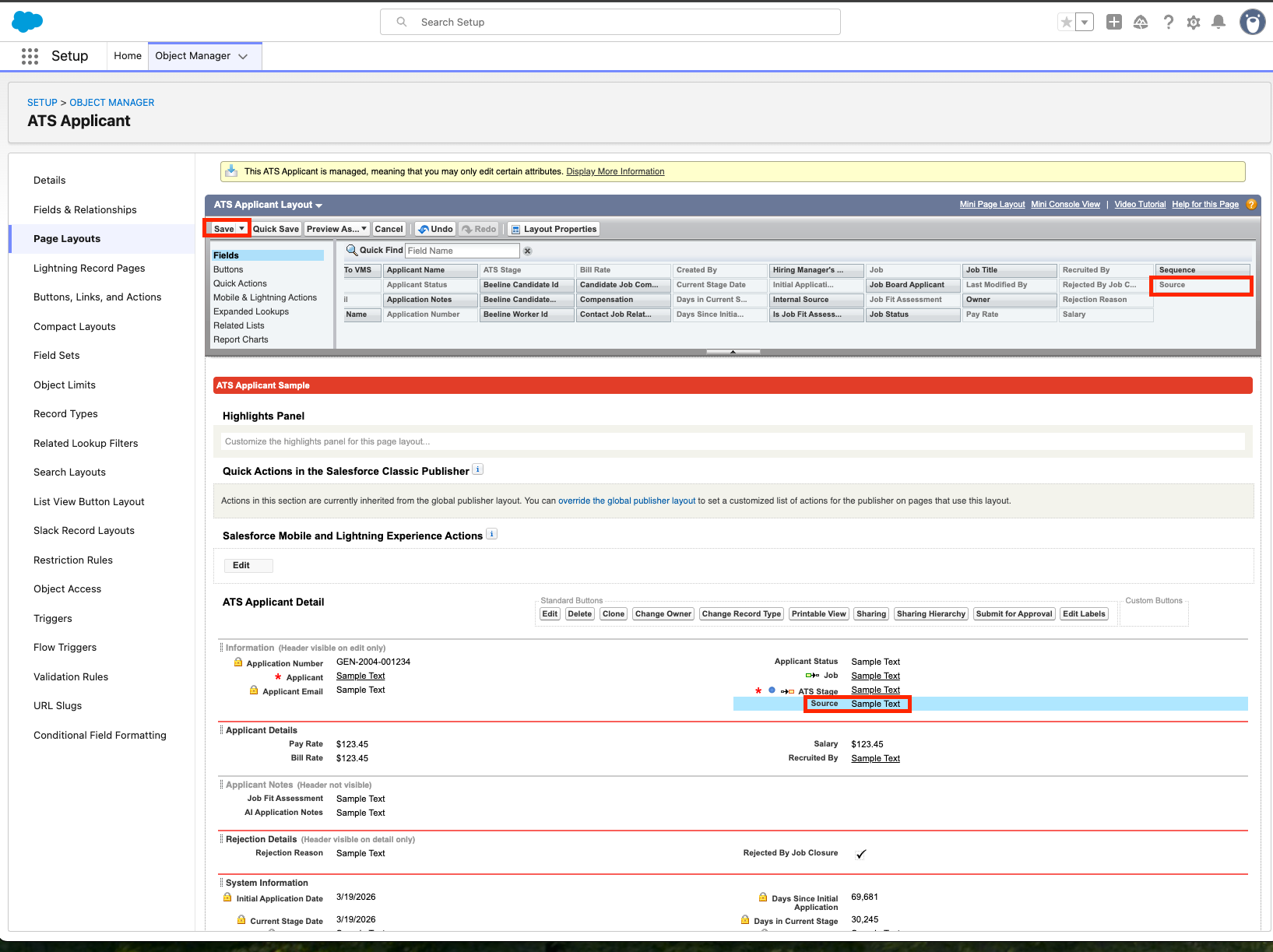The width and height of the screenshot is (1273, 952).
Task: Open the App Launcher grid
Action: point(30,56)
